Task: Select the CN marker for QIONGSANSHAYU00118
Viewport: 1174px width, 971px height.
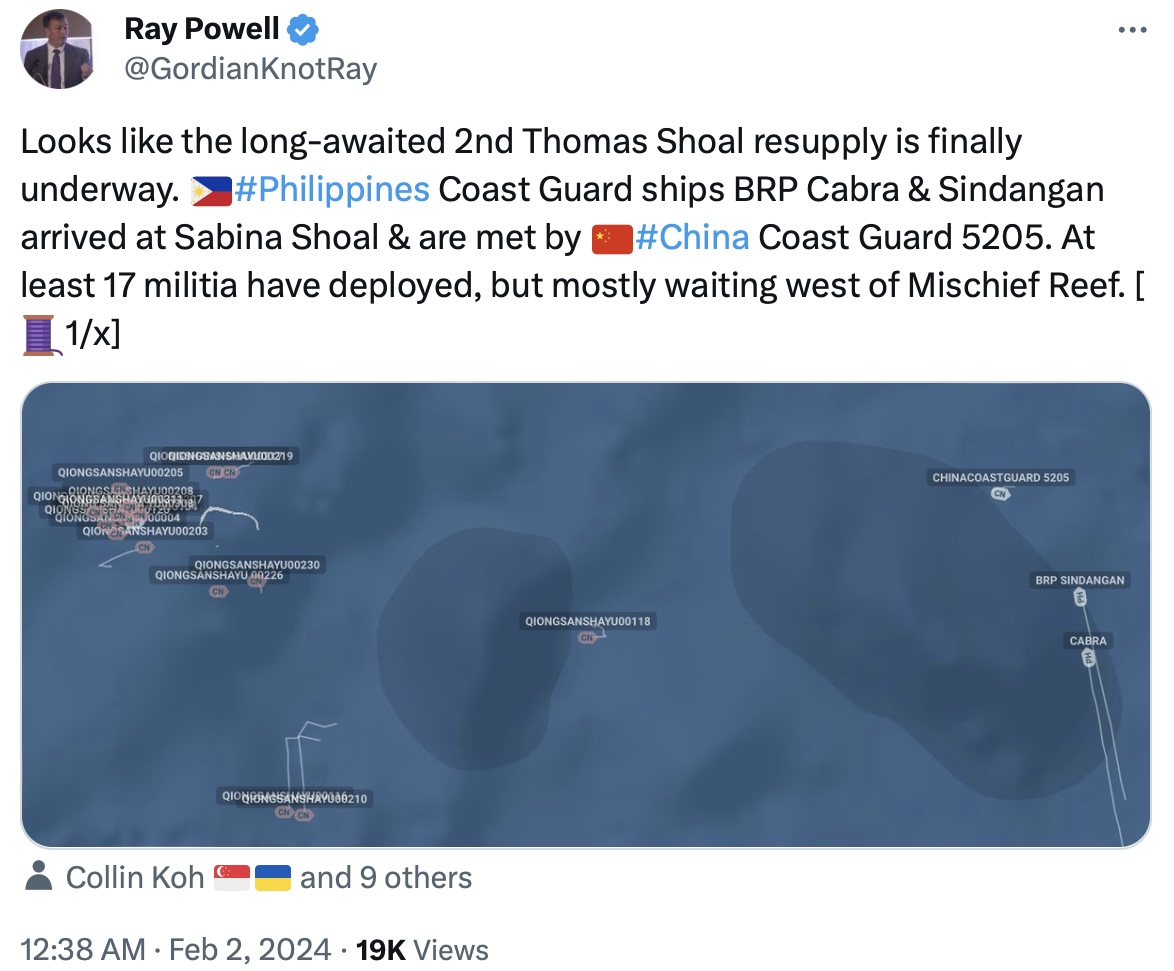Action: click(587, 637)
